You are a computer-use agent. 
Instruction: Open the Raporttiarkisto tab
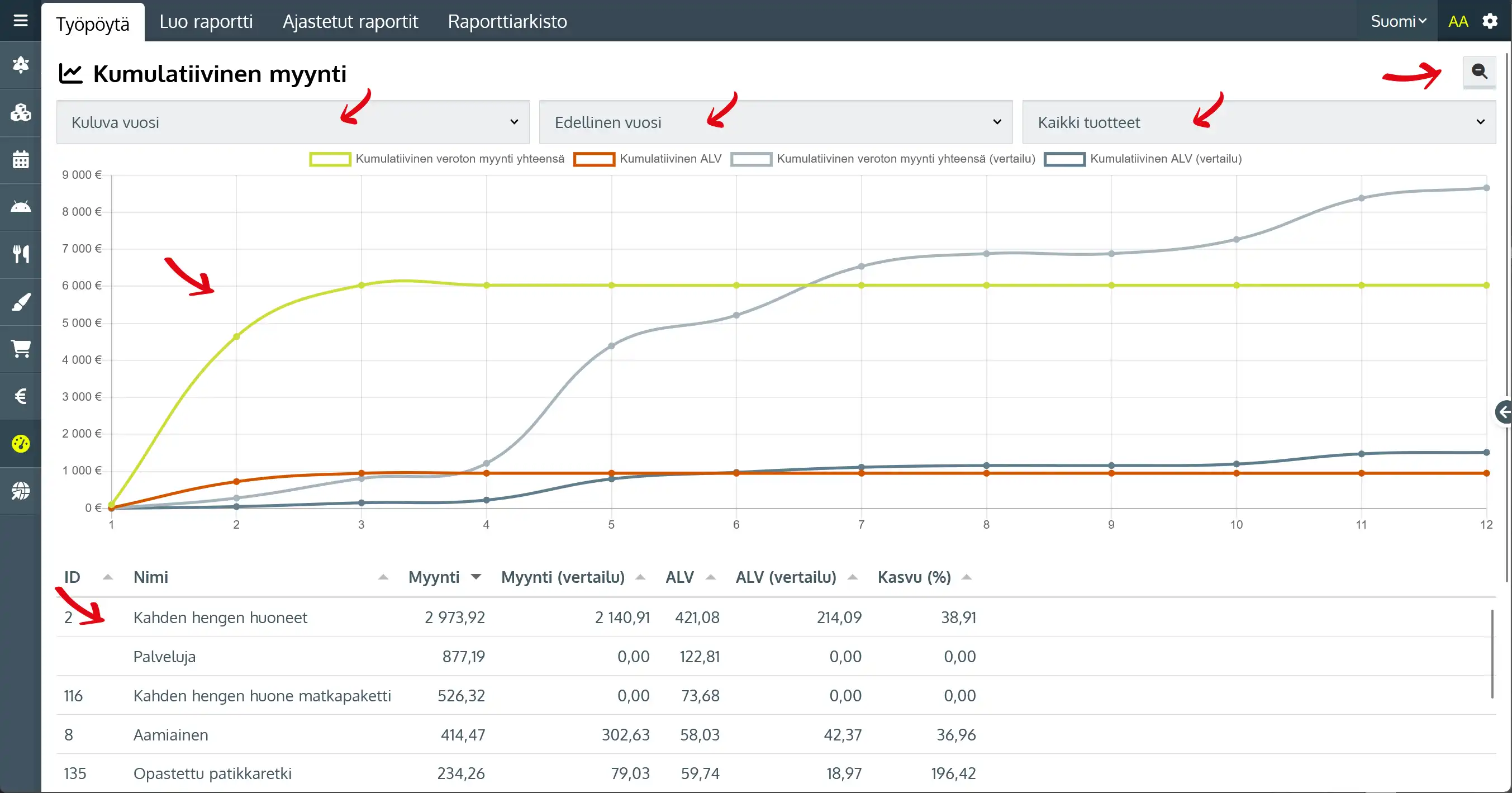click(x=507, y=22)
